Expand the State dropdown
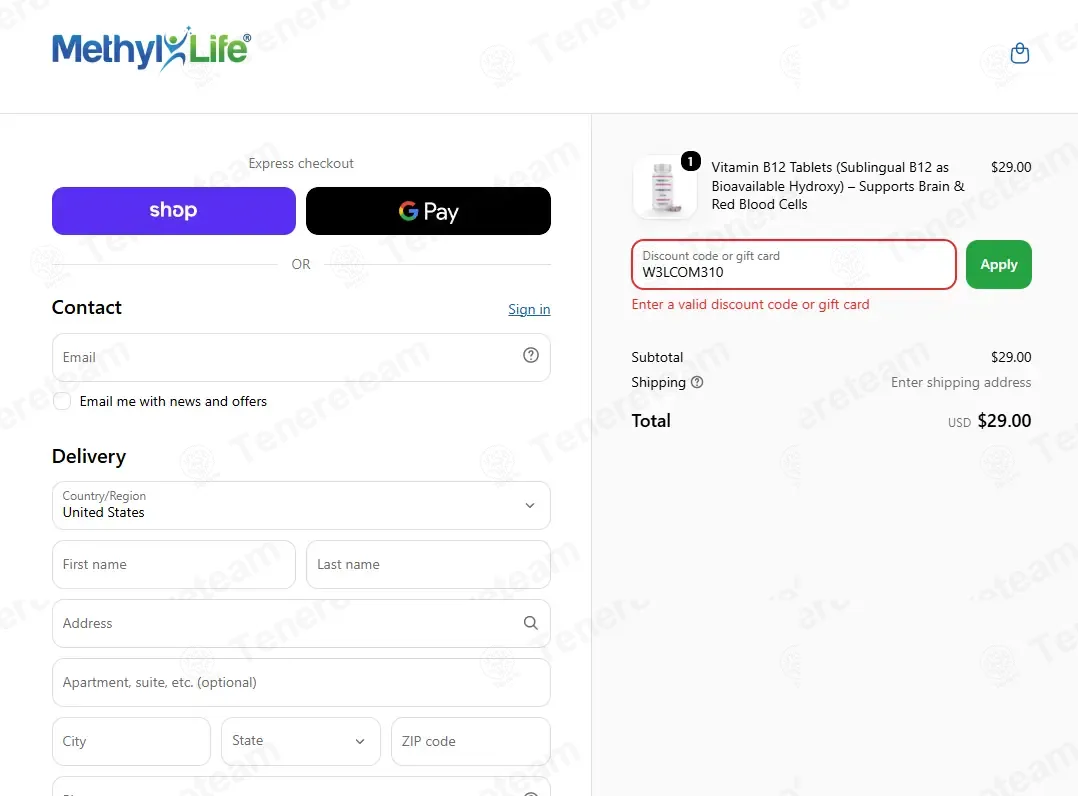Screen dimensions: 1078x796 coord(300,741)
